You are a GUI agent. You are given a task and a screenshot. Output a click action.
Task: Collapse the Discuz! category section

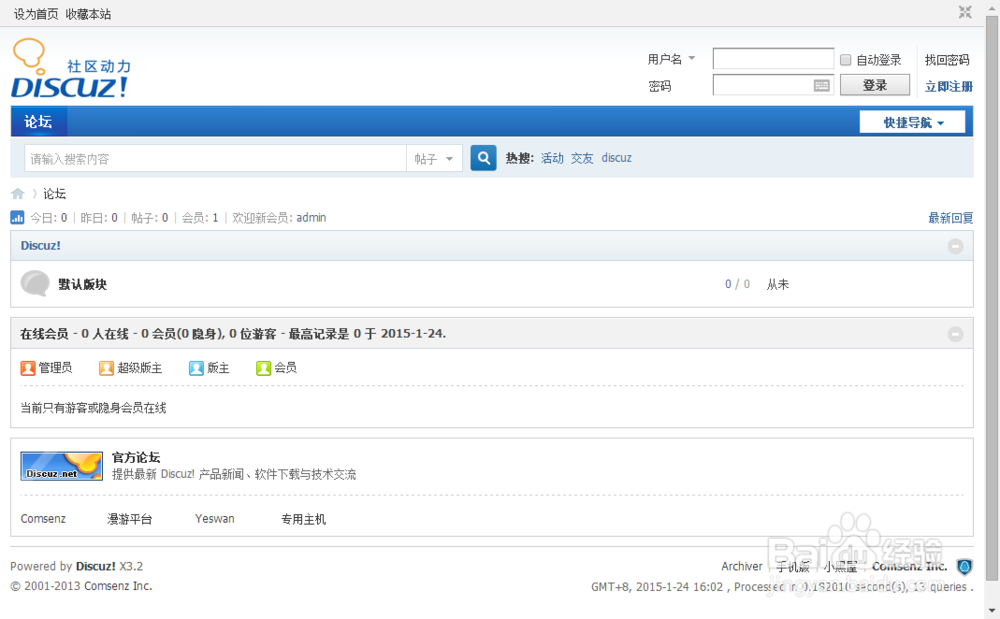955,246
